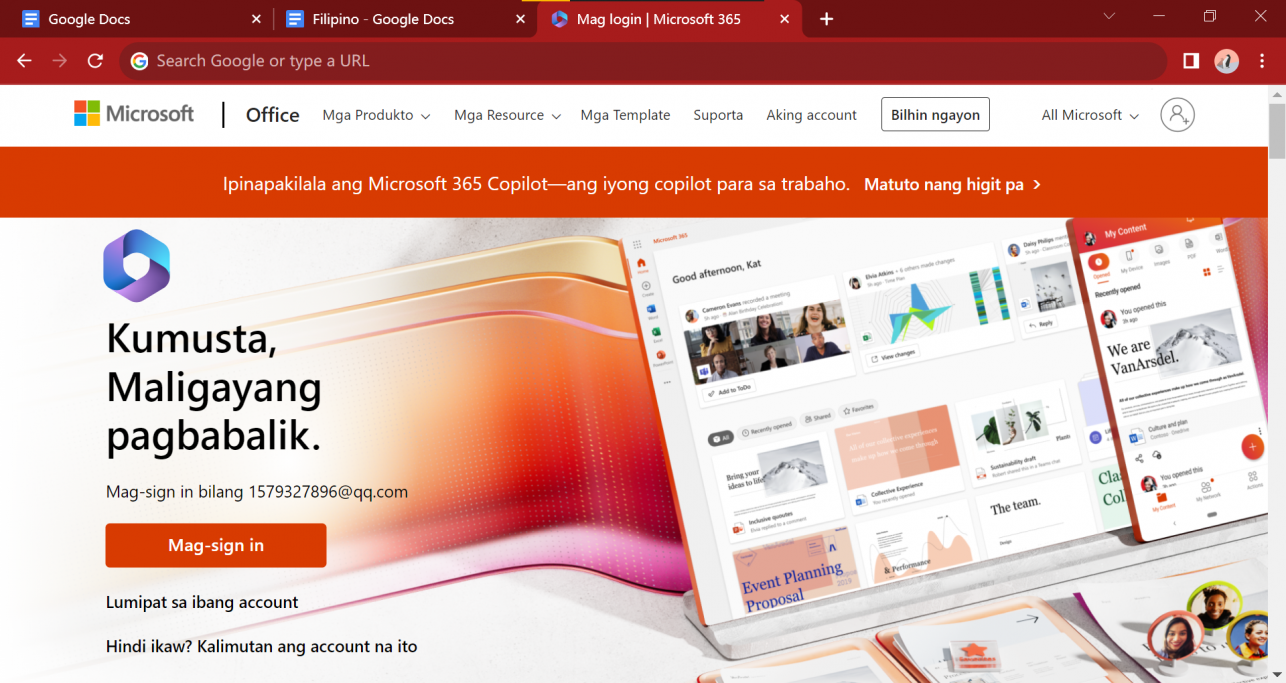Image resolution: width=1286 pixels, height=683 pixels.
Task: Open Chrome's three-dot menu
Action: coord(1262,61)
